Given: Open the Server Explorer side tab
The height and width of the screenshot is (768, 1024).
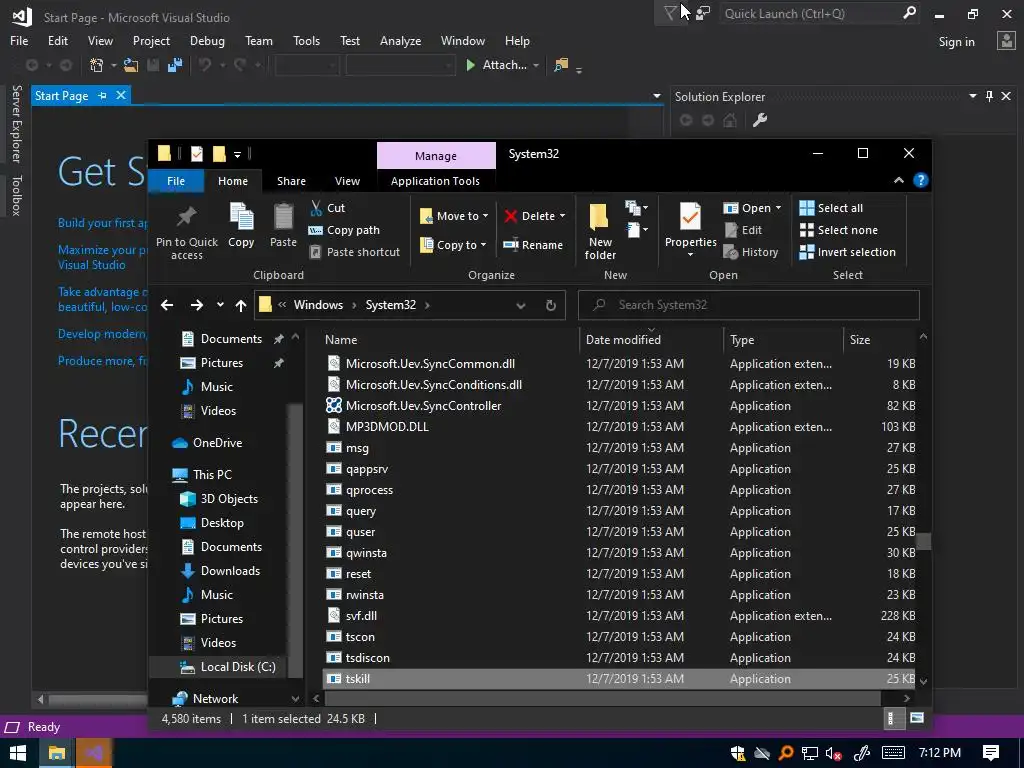Looking at the screenshot, I should (x=16, y=124).
